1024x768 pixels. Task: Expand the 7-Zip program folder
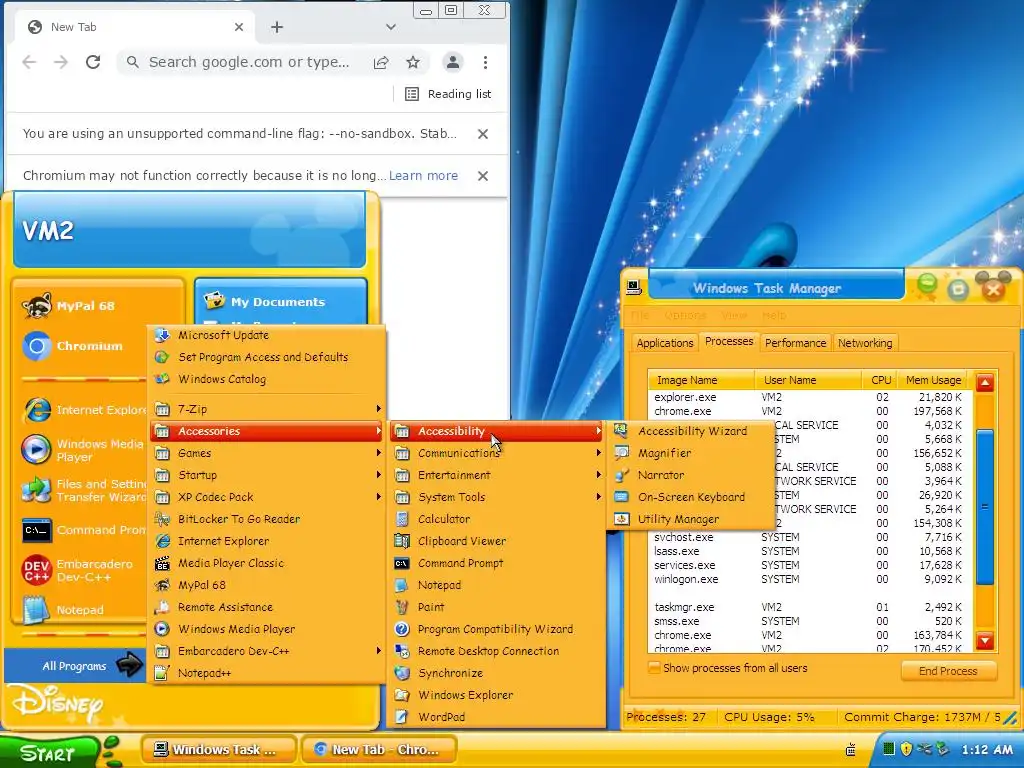(266, 409)
